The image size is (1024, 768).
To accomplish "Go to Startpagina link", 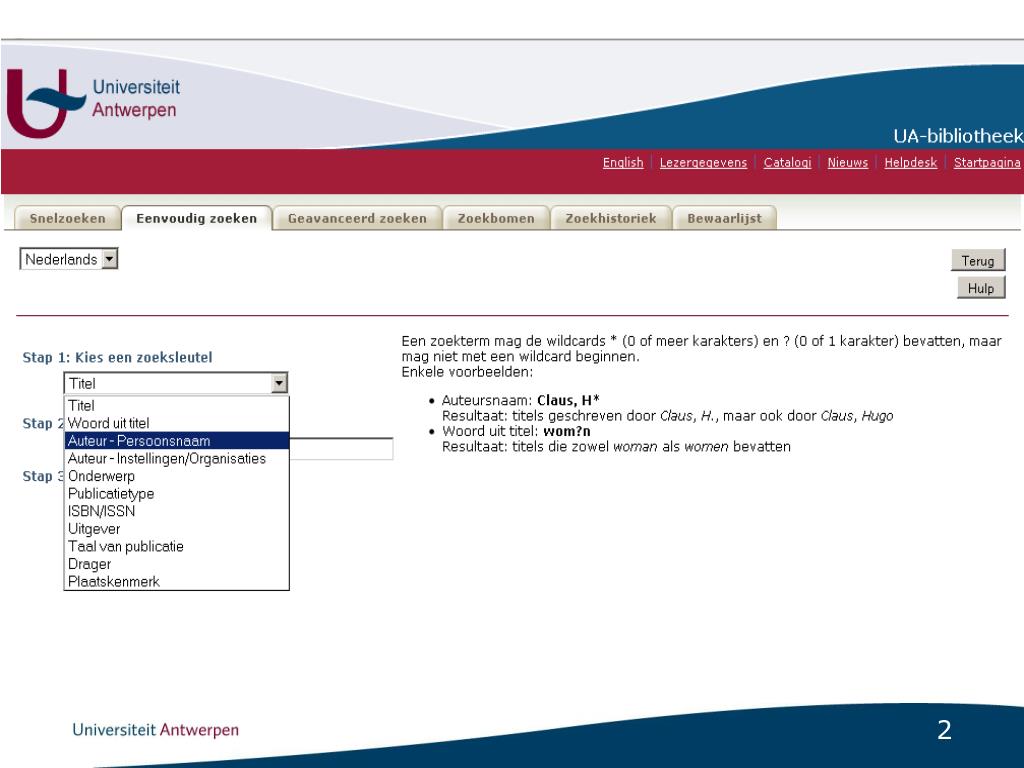I will pos(986,163).
